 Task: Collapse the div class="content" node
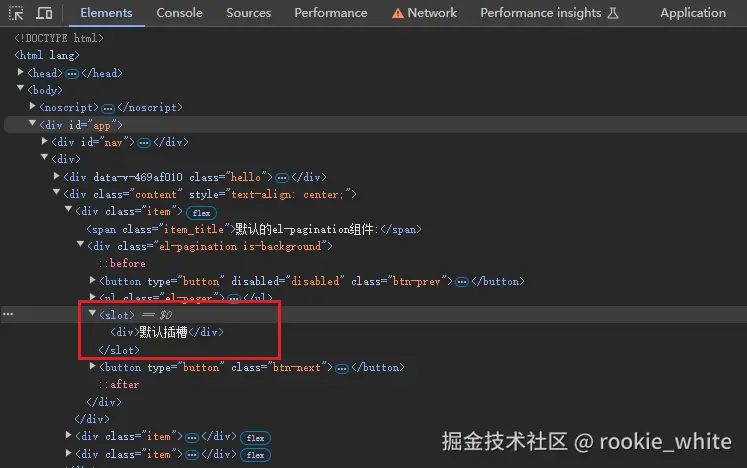[56, 193]
